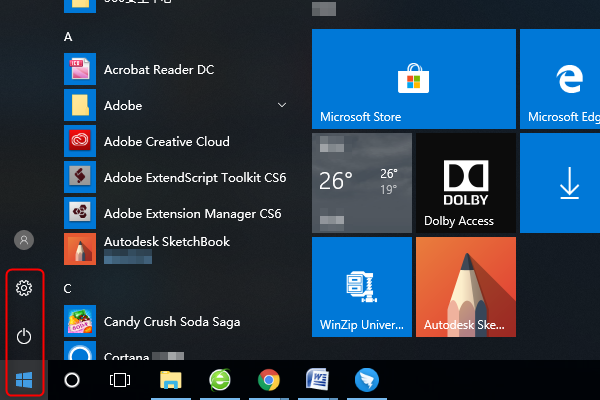Click the Windows Start button
The image size is (600, 400).
(x=25, y=380)
